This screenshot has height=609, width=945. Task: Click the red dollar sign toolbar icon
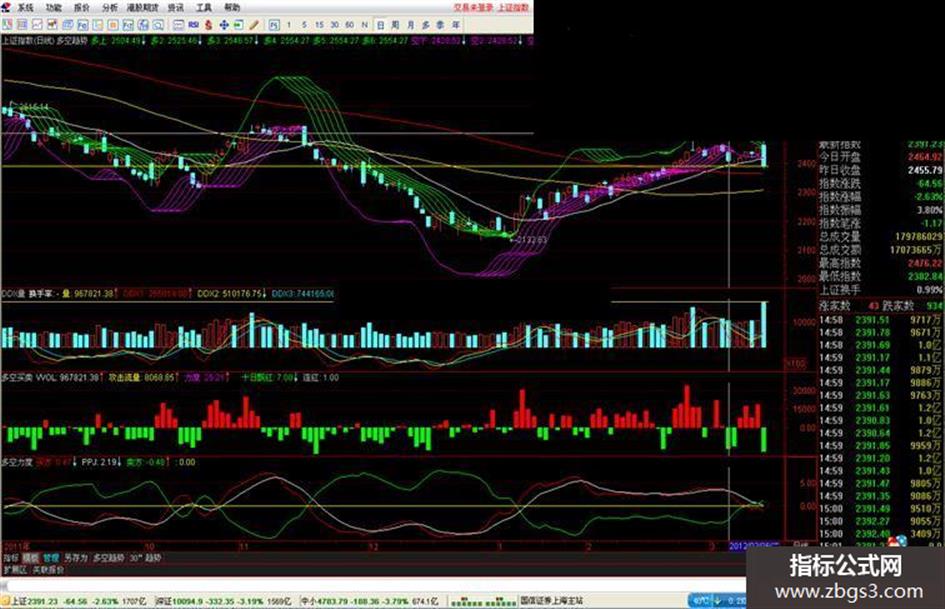click(209, 25)
